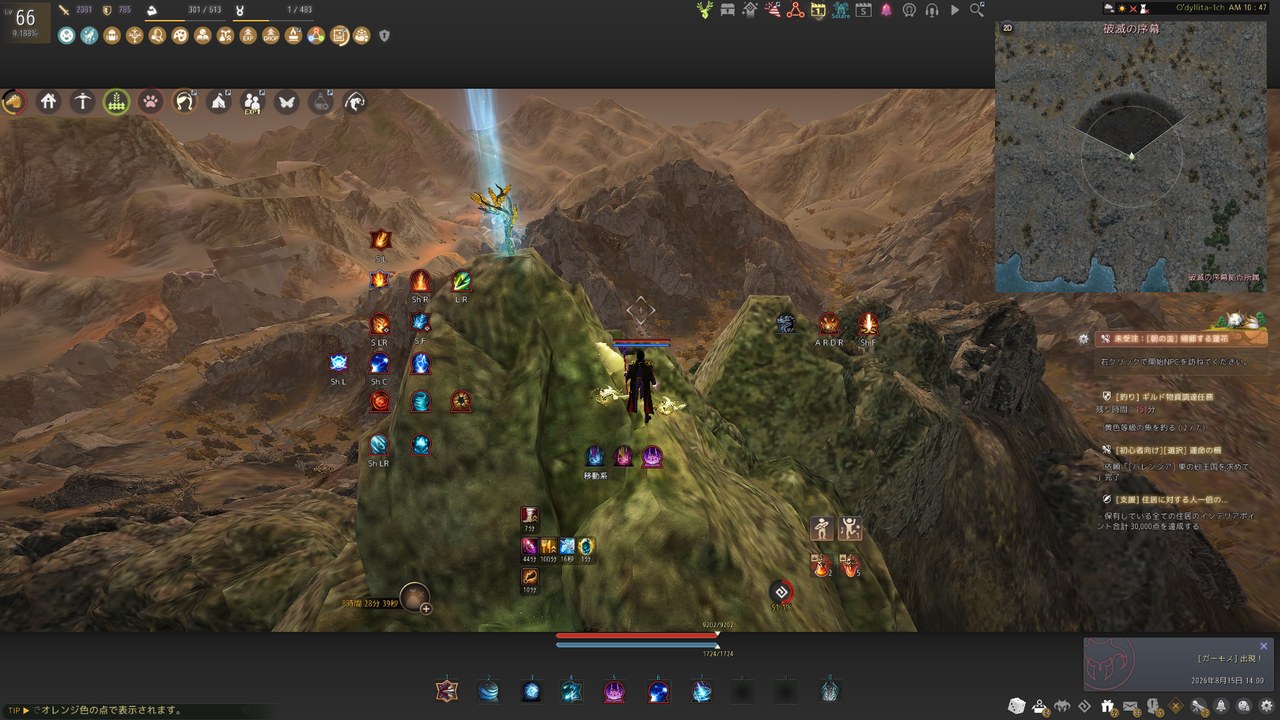Click the shield lock icon in buff row

coord(384,36)
